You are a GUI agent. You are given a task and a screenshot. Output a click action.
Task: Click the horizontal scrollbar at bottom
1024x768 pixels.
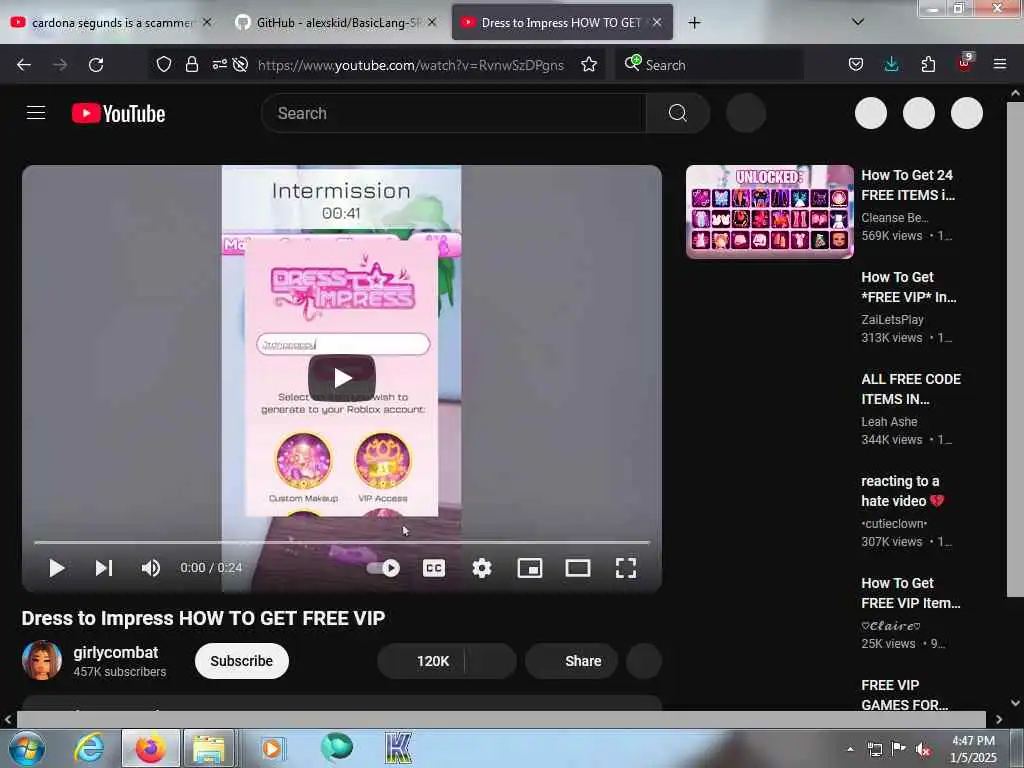click(x=501, y=719)
